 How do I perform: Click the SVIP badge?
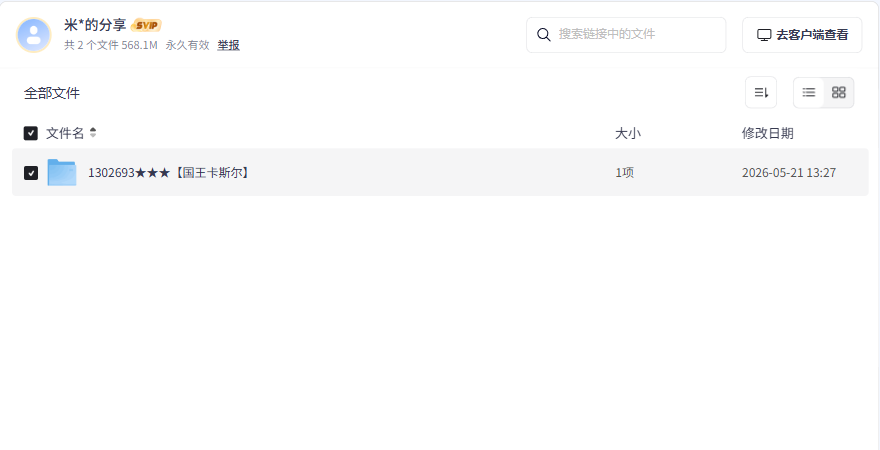point(146,25)
